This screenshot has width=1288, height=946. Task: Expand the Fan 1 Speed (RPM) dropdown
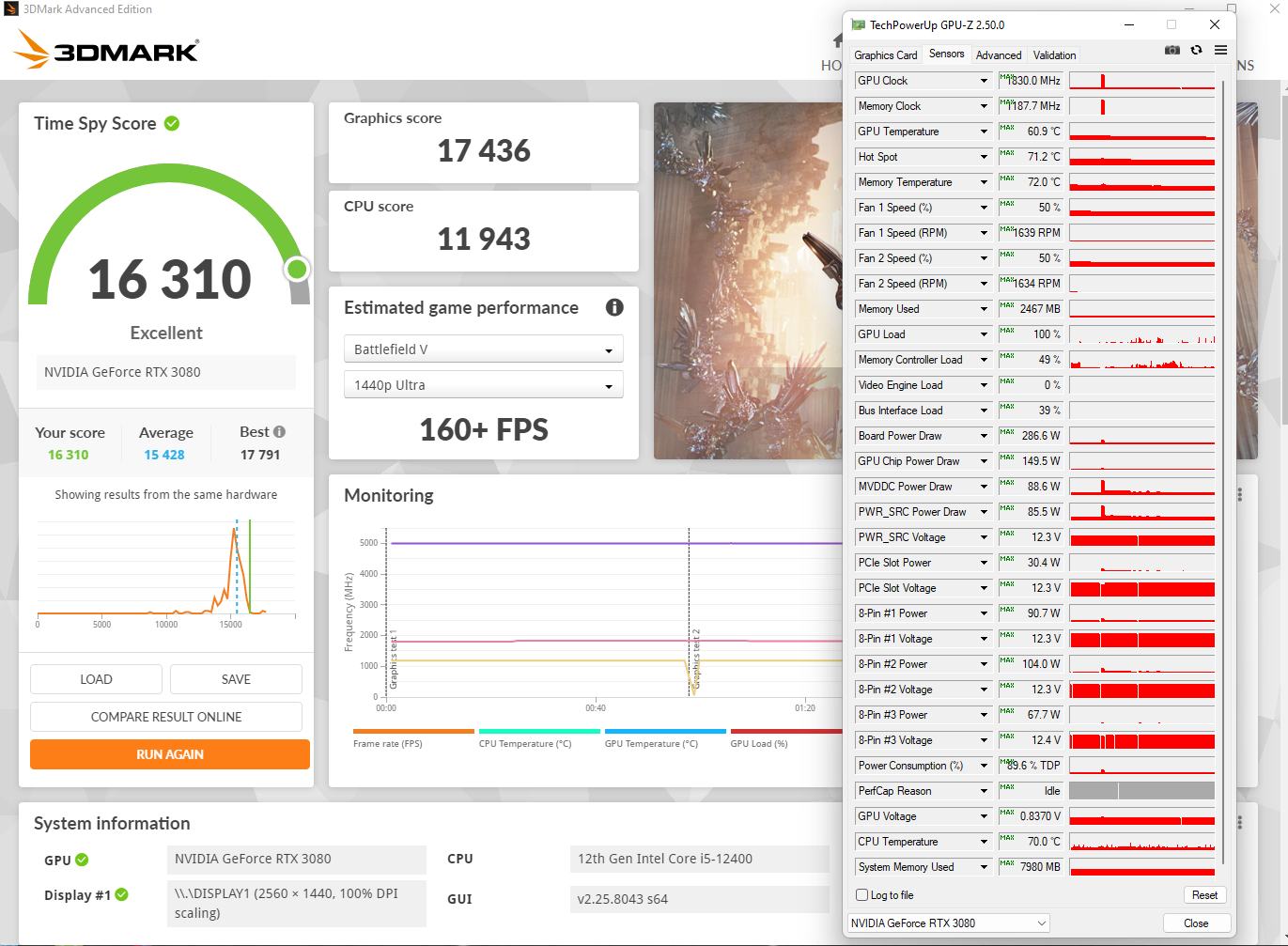pyautogui.click(x=984, y=233)
